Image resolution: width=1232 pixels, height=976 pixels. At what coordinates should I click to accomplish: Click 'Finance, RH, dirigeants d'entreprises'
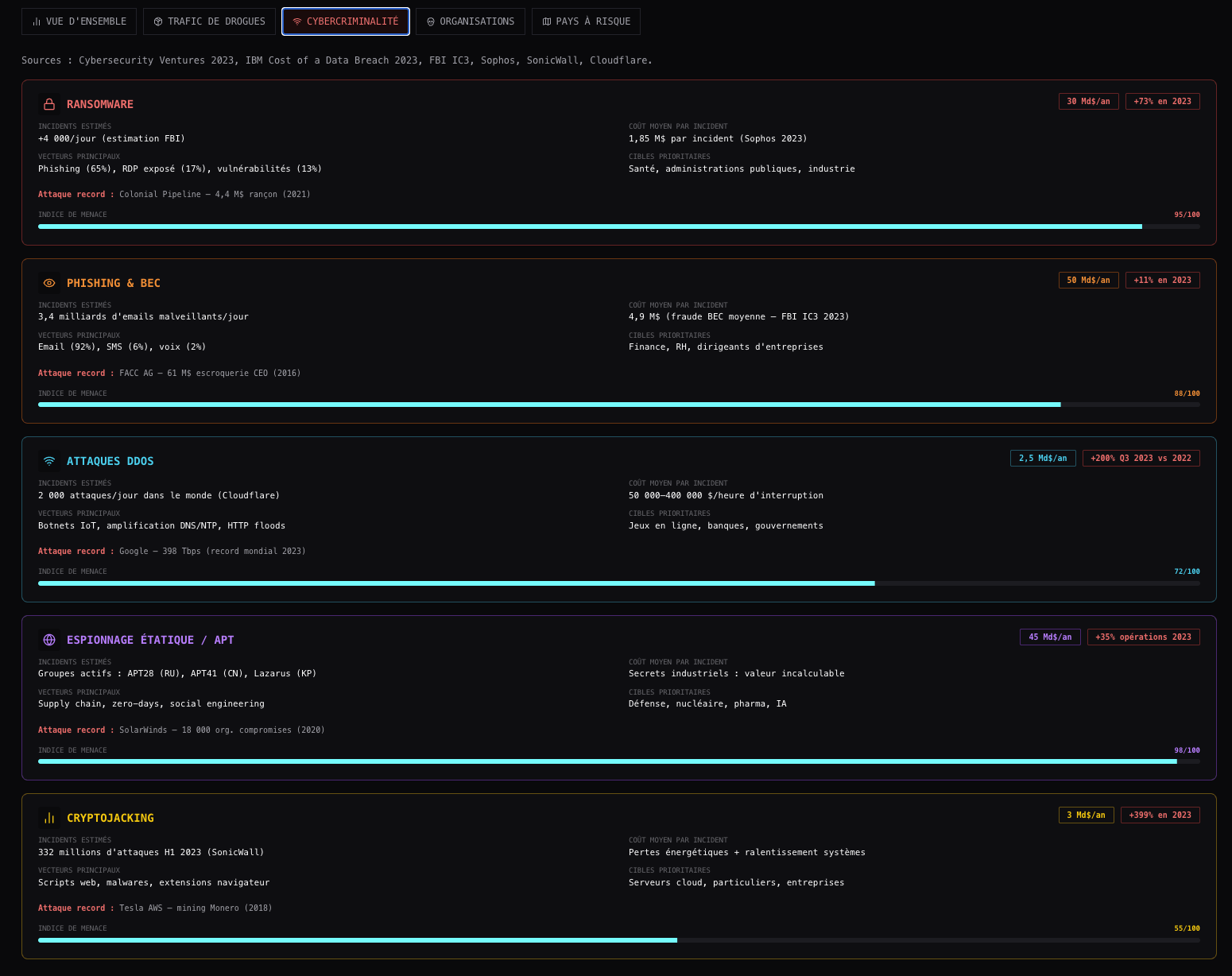pyautogui.click(x=726, y=347)
